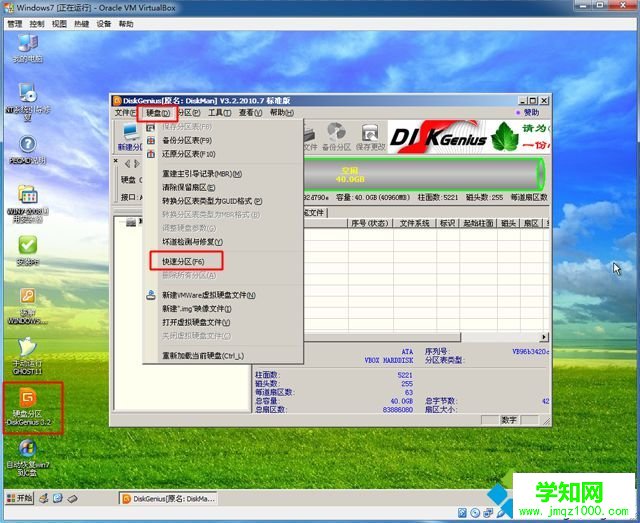Open 我的电脑 desktop icon
The width and height of the screenshot is (640, 523).
click(27, 48)
